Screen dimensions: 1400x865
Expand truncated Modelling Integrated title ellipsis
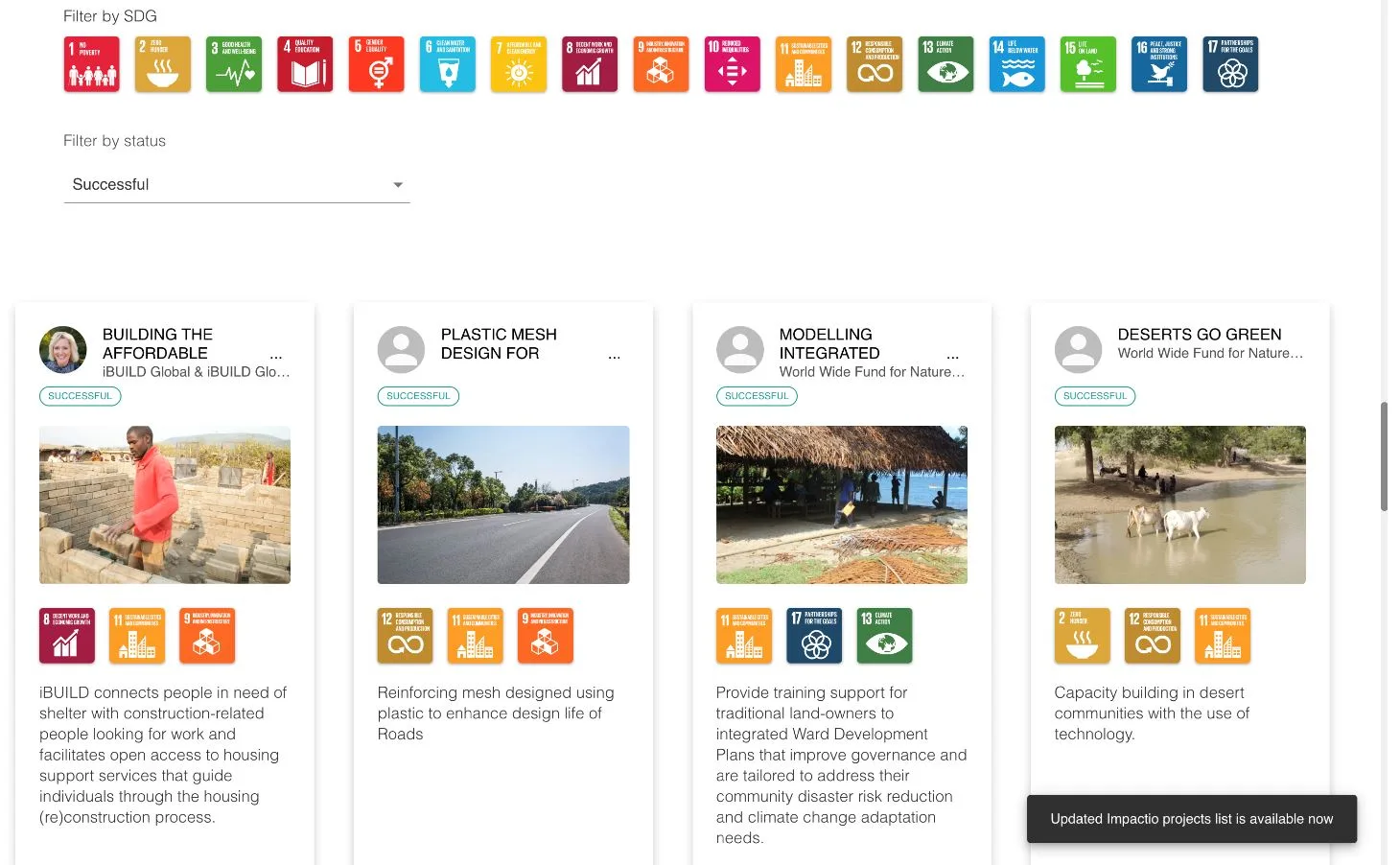952,355
